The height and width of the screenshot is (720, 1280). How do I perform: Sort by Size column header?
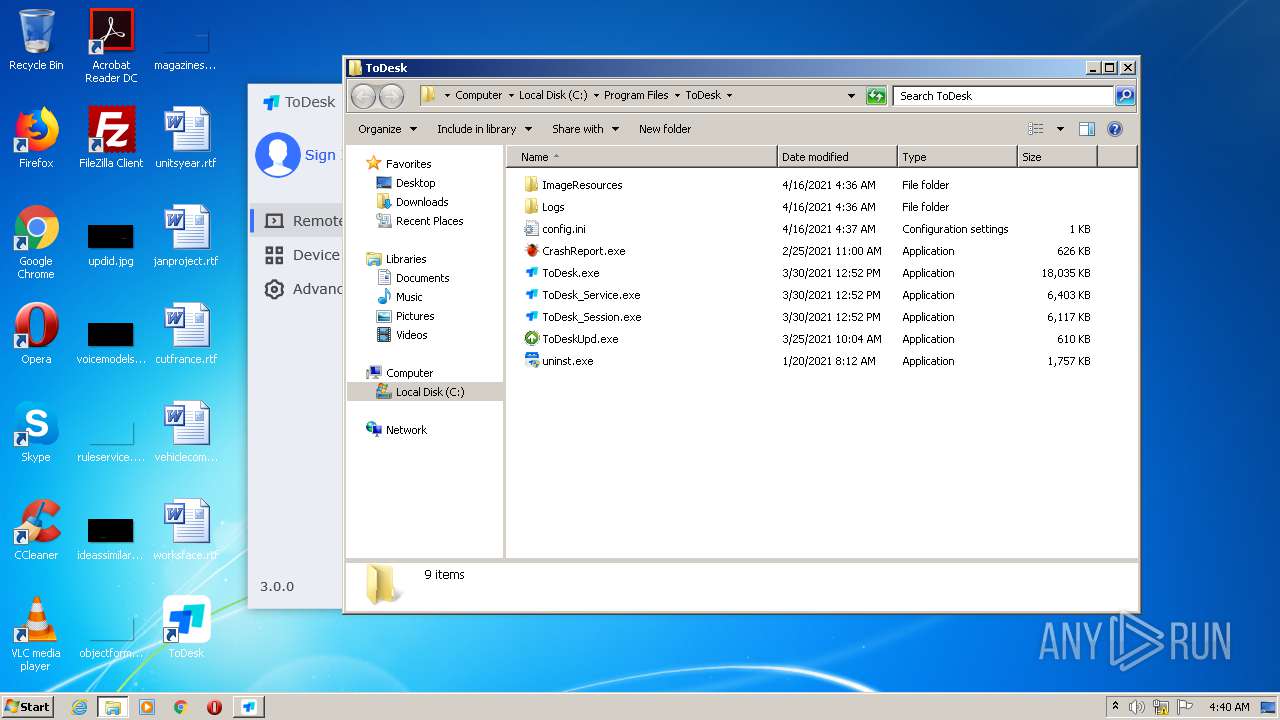point(1057,157)
